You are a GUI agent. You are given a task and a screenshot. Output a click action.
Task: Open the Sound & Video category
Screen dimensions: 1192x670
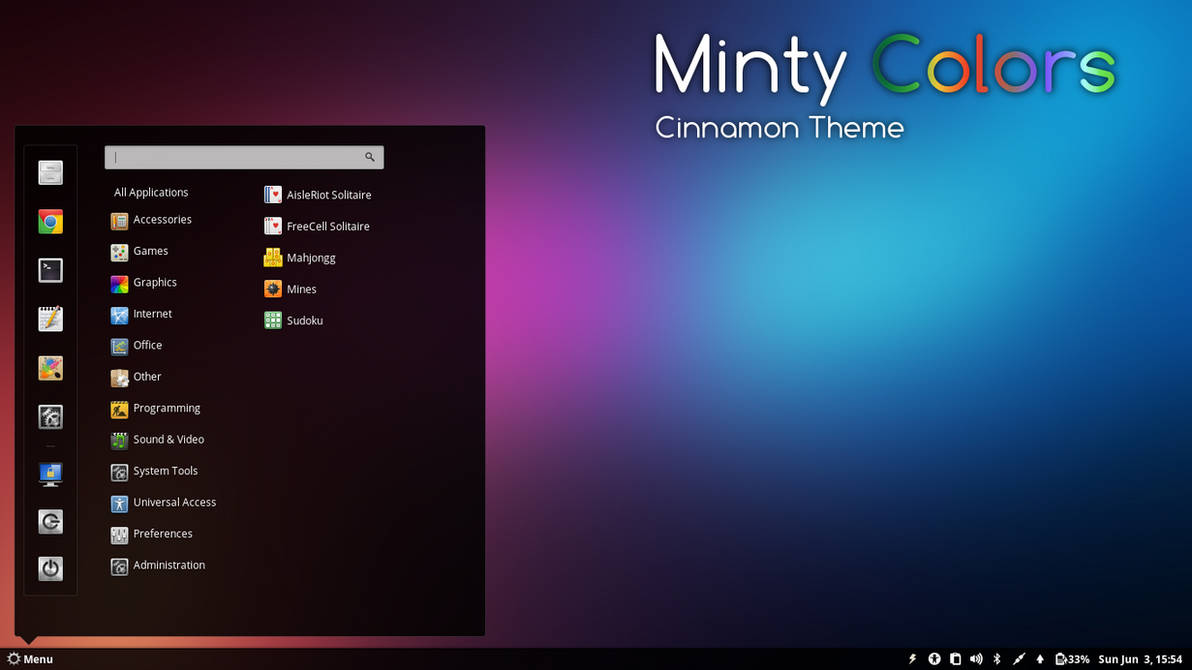(x=157, y=440)
